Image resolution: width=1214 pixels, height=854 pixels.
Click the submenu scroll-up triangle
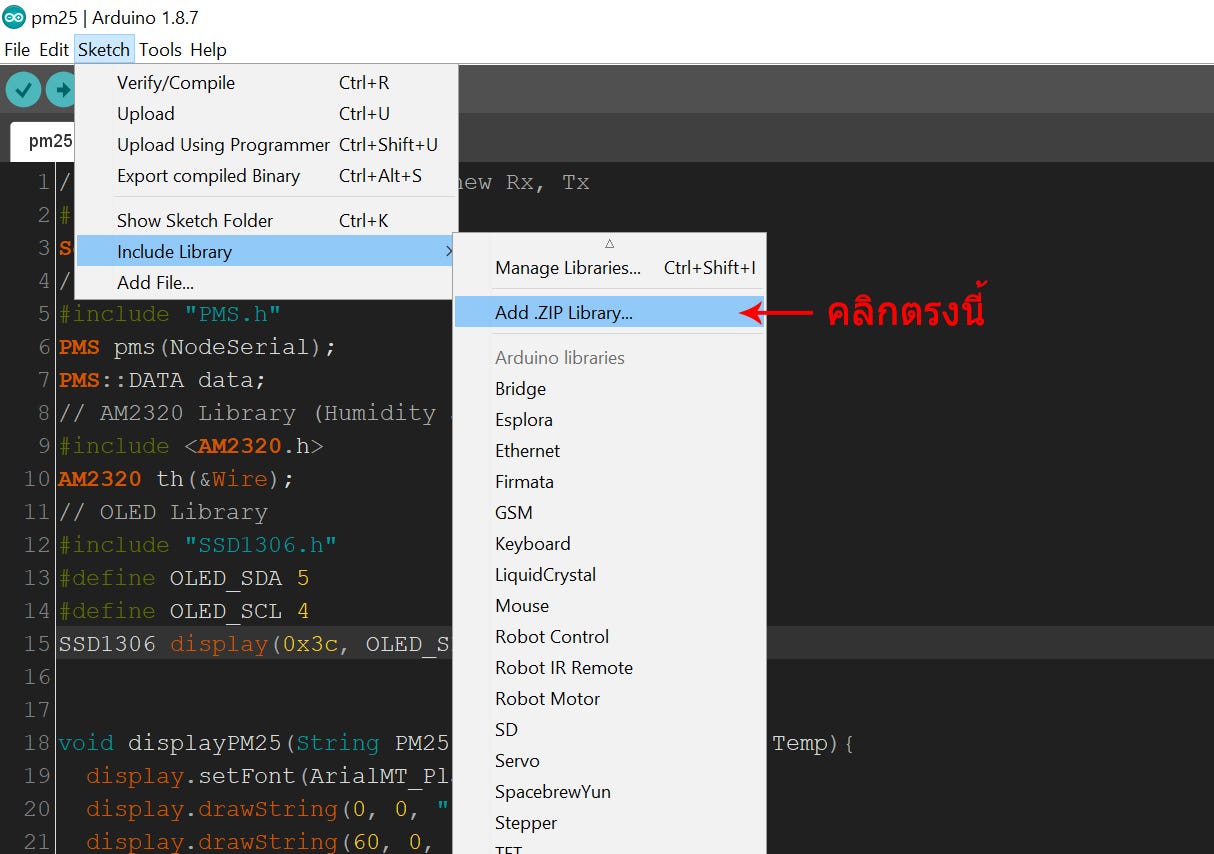pyautogui.click(x=609, y=243)
